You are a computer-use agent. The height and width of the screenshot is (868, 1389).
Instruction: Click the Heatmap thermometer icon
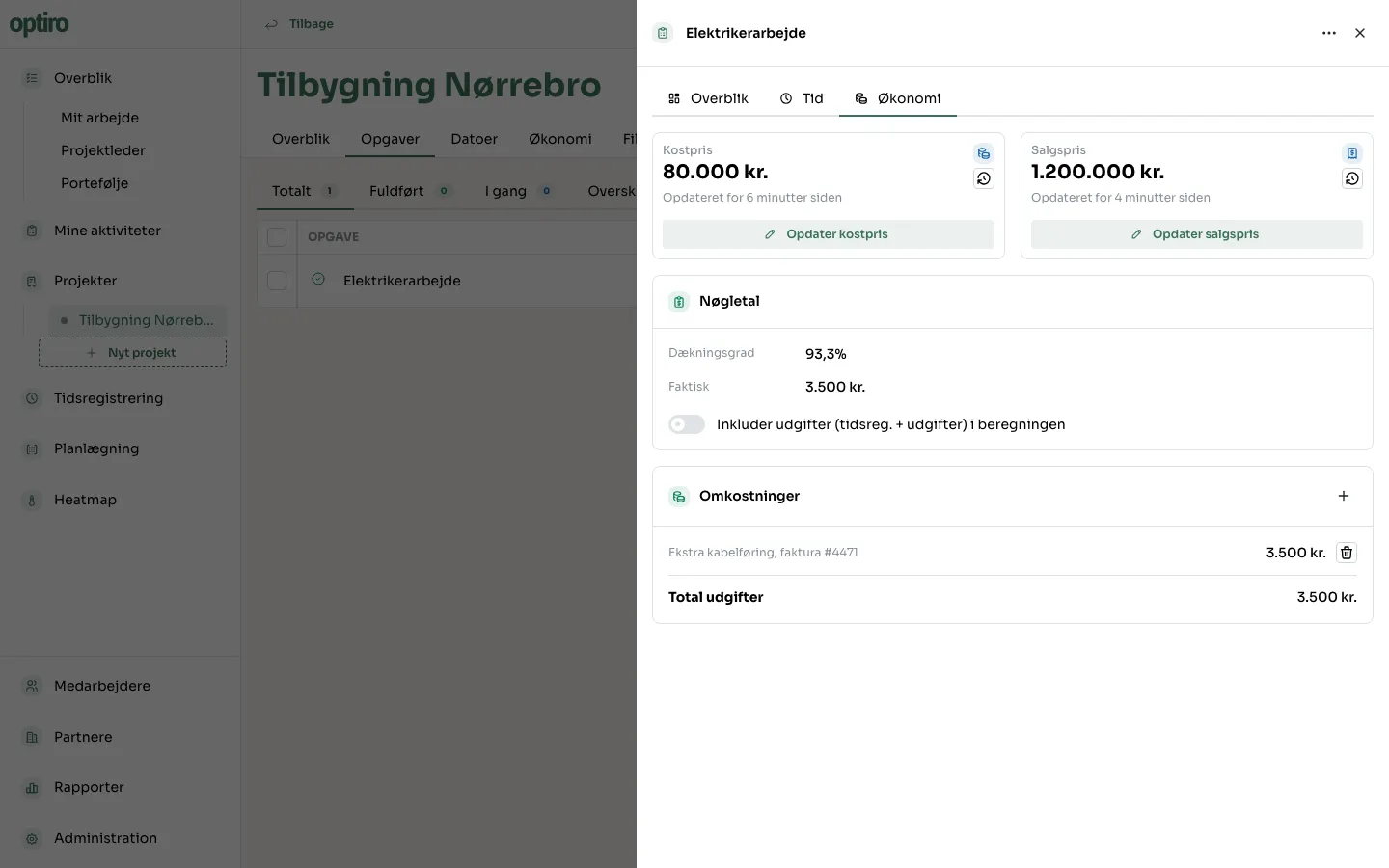click(32, 501)
